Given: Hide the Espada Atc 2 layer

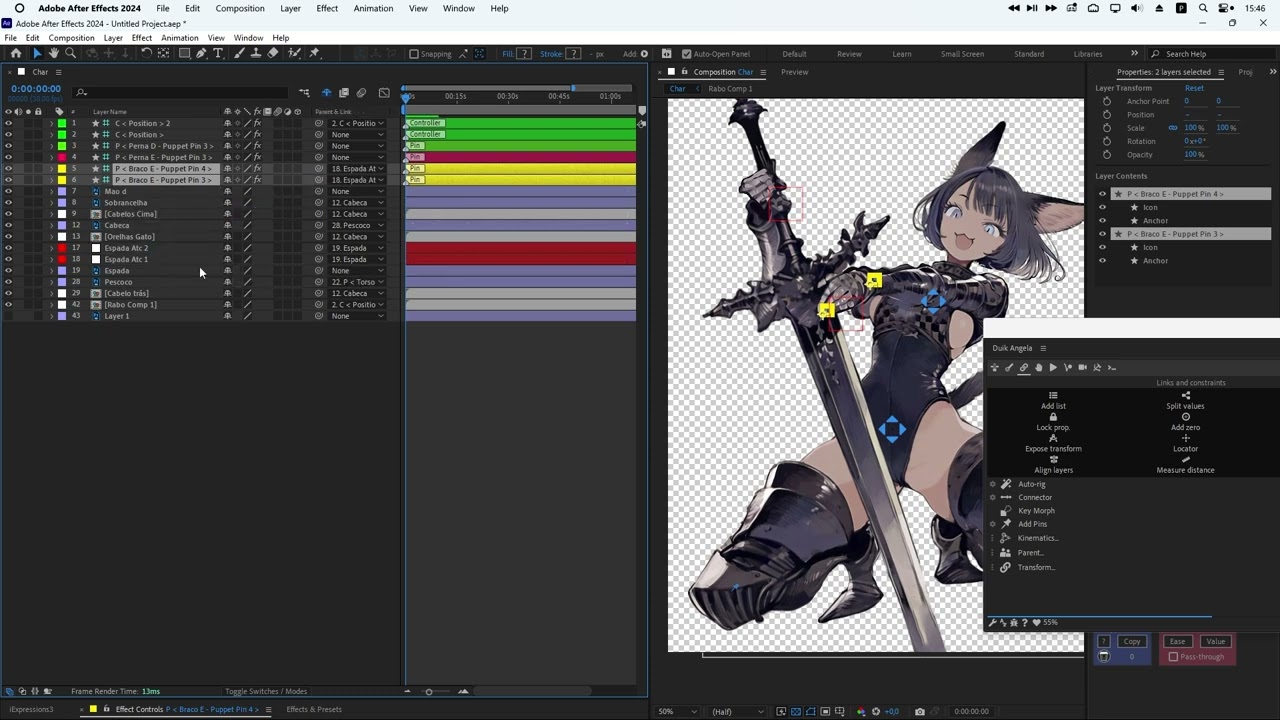Looking at the screenshot, I should pyautogui.click(x=8, y=248).
